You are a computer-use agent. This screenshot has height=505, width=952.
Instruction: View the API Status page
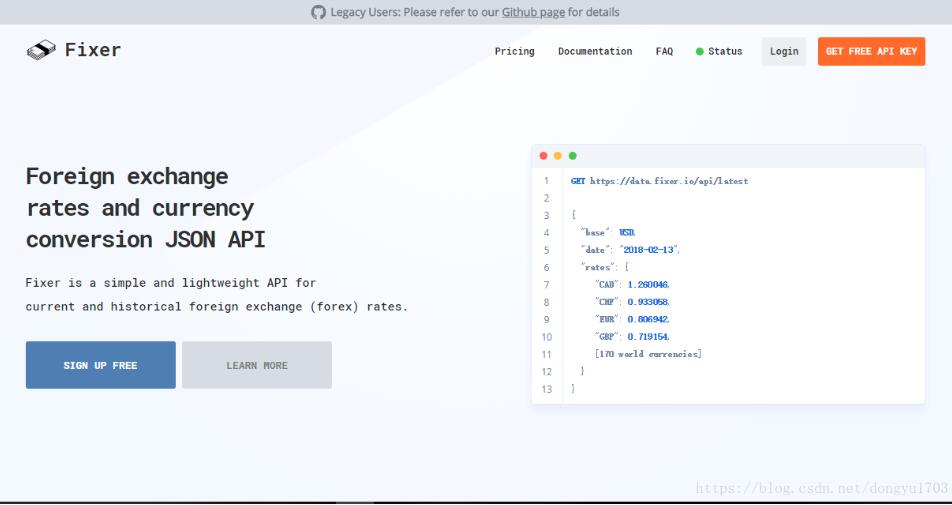click(725, 52)
